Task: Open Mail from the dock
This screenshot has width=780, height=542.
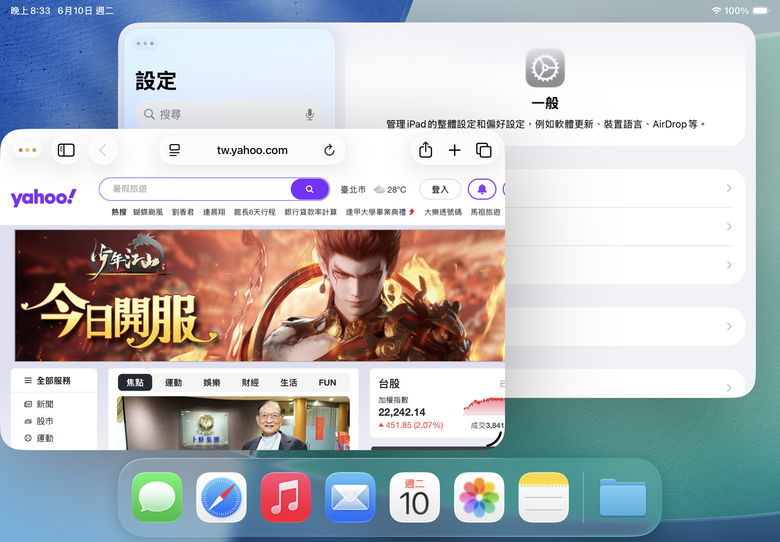Action: [350, 497]
